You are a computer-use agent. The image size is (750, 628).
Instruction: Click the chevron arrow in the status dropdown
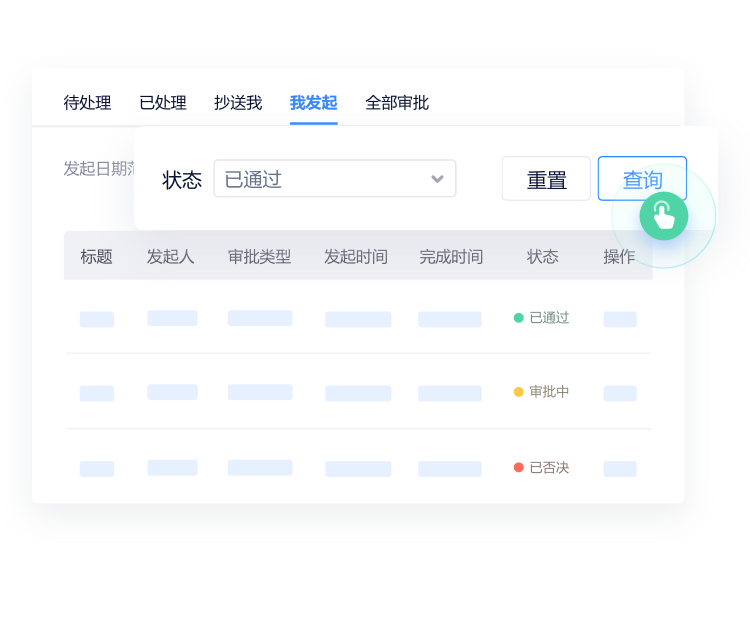coord(437,179)
